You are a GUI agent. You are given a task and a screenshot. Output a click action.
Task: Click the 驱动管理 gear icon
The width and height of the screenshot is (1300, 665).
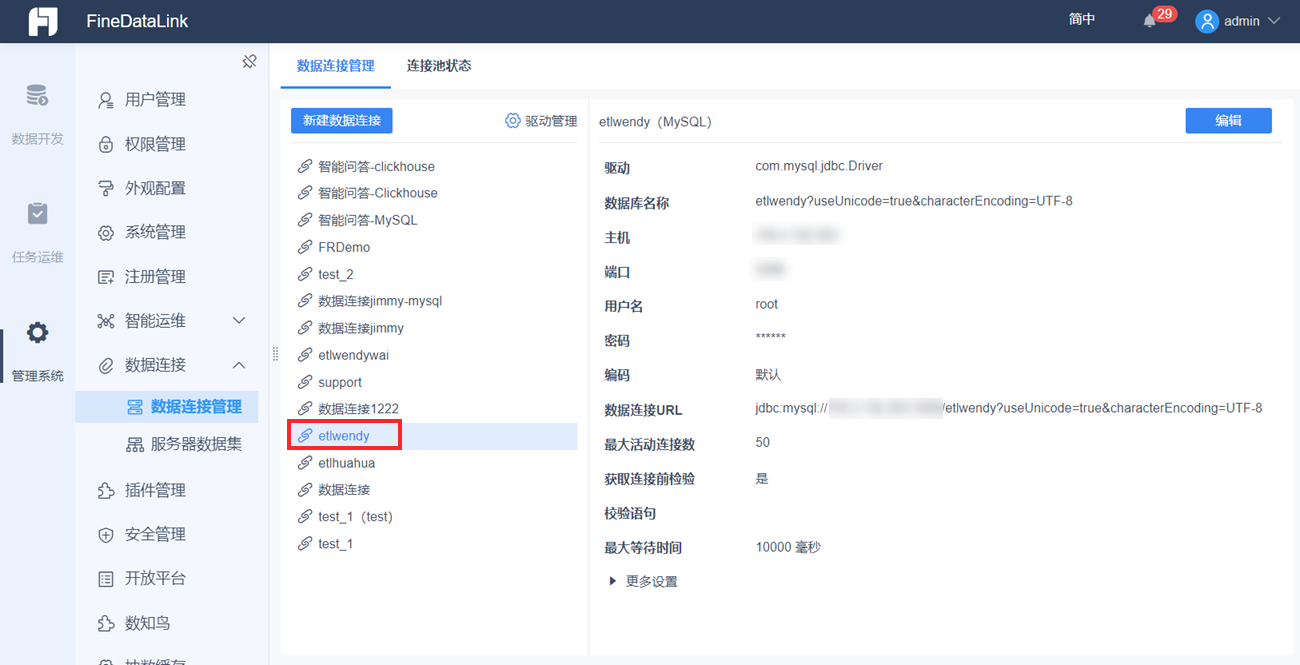[513, 120]
